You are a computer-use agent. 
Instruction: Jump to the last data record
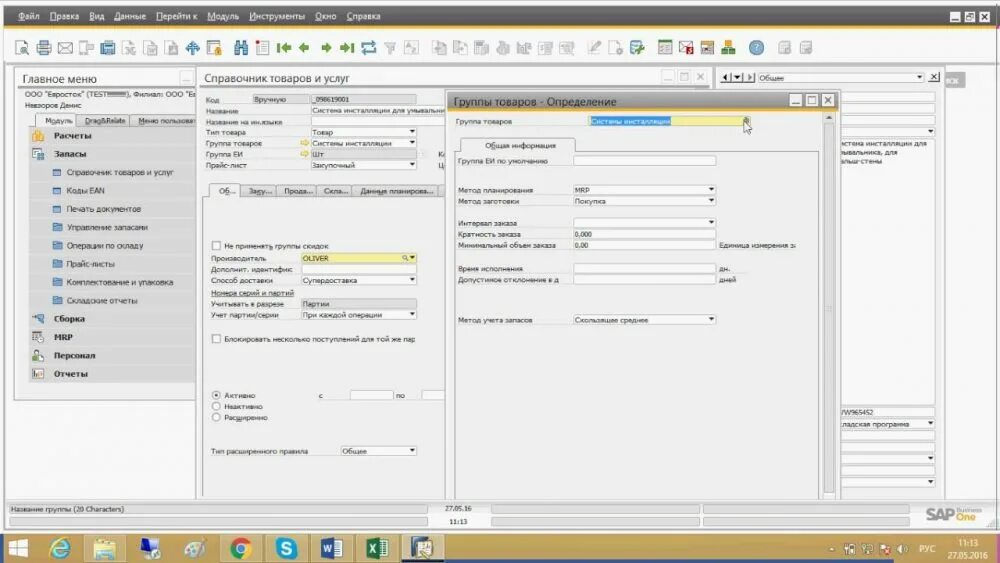pos(347,48)
